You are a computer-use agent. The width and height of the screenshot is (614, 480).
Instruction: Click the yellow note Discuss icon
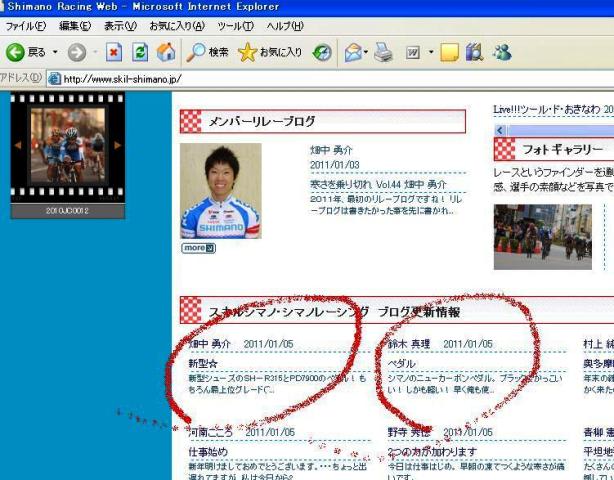click(450, 52)
